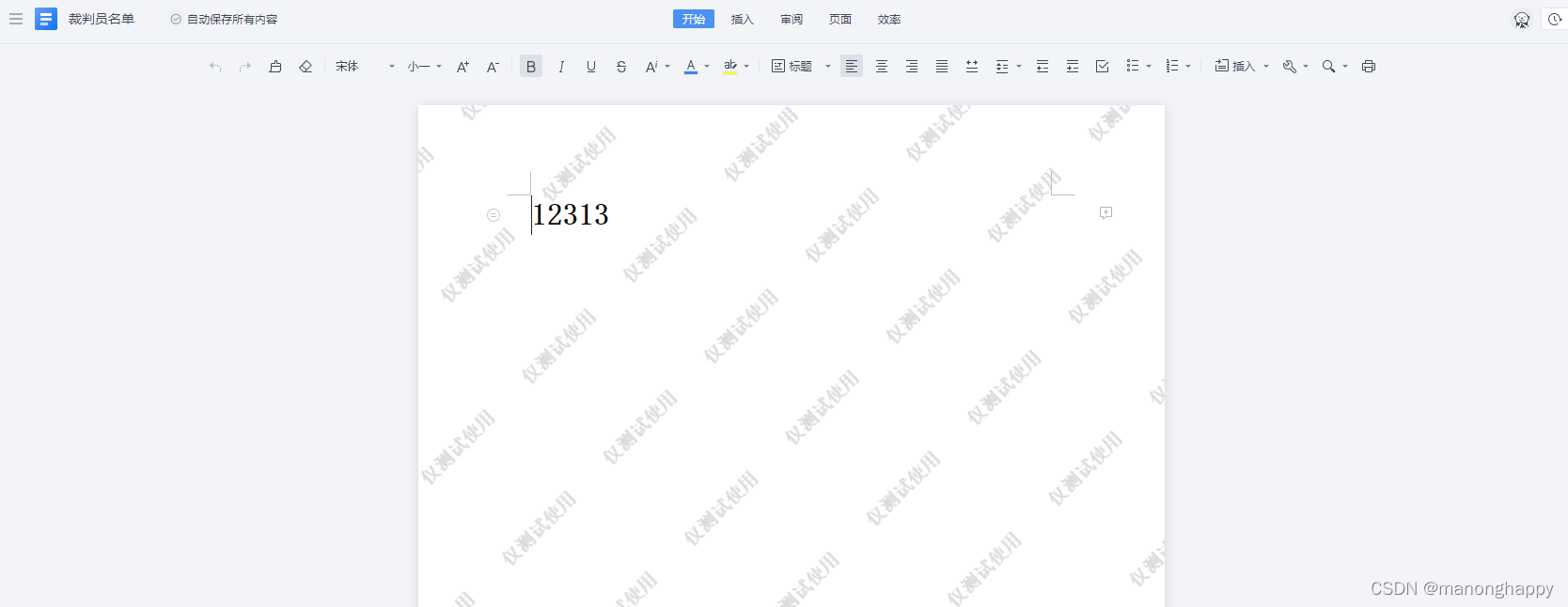The image size is (1568, 607).
Task: Increase font size with A+ icon
Action: click(x=463, y=67)
